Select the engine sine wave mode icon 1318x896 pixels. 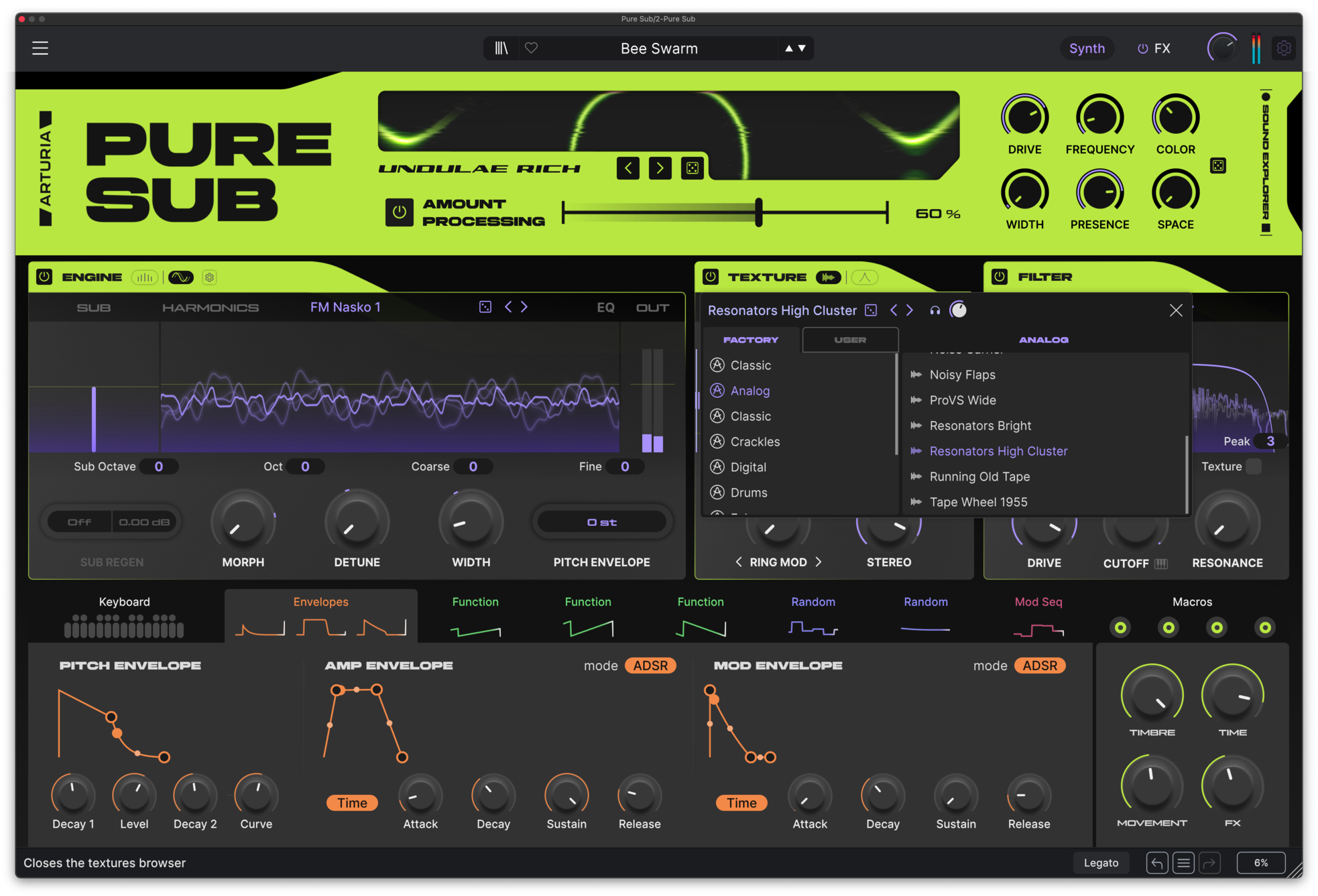[x=180, y=277]
